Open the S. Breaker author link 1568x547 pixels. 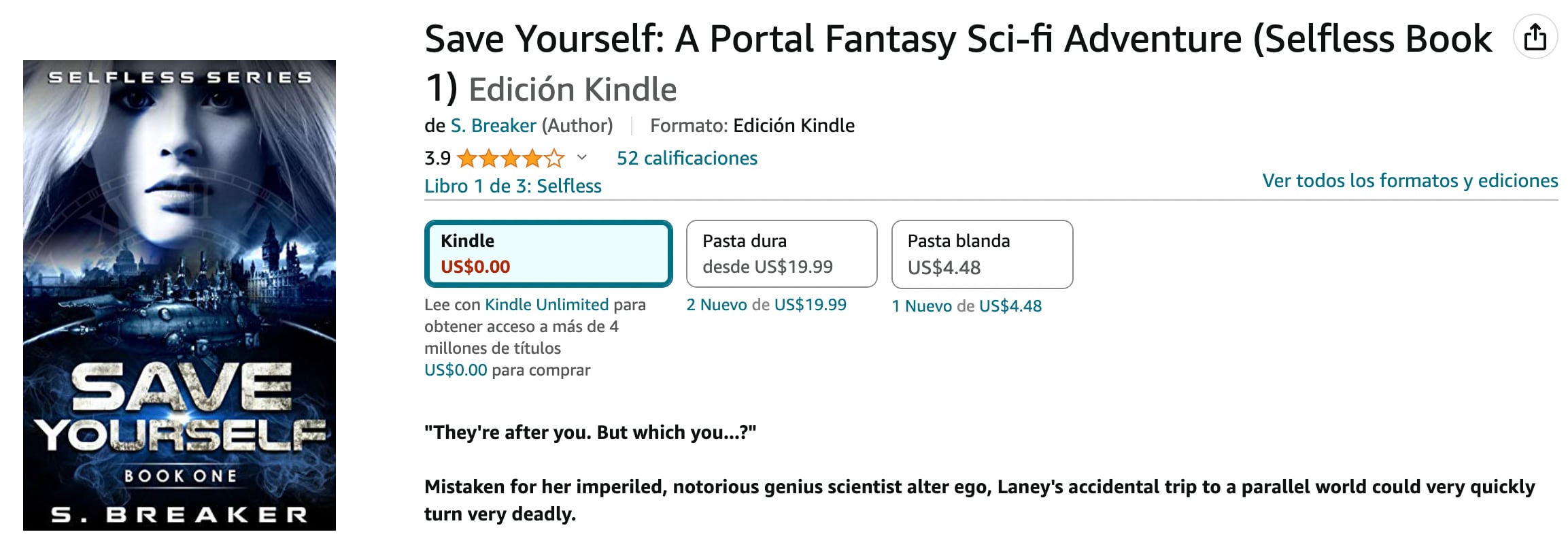pos(493,126)
